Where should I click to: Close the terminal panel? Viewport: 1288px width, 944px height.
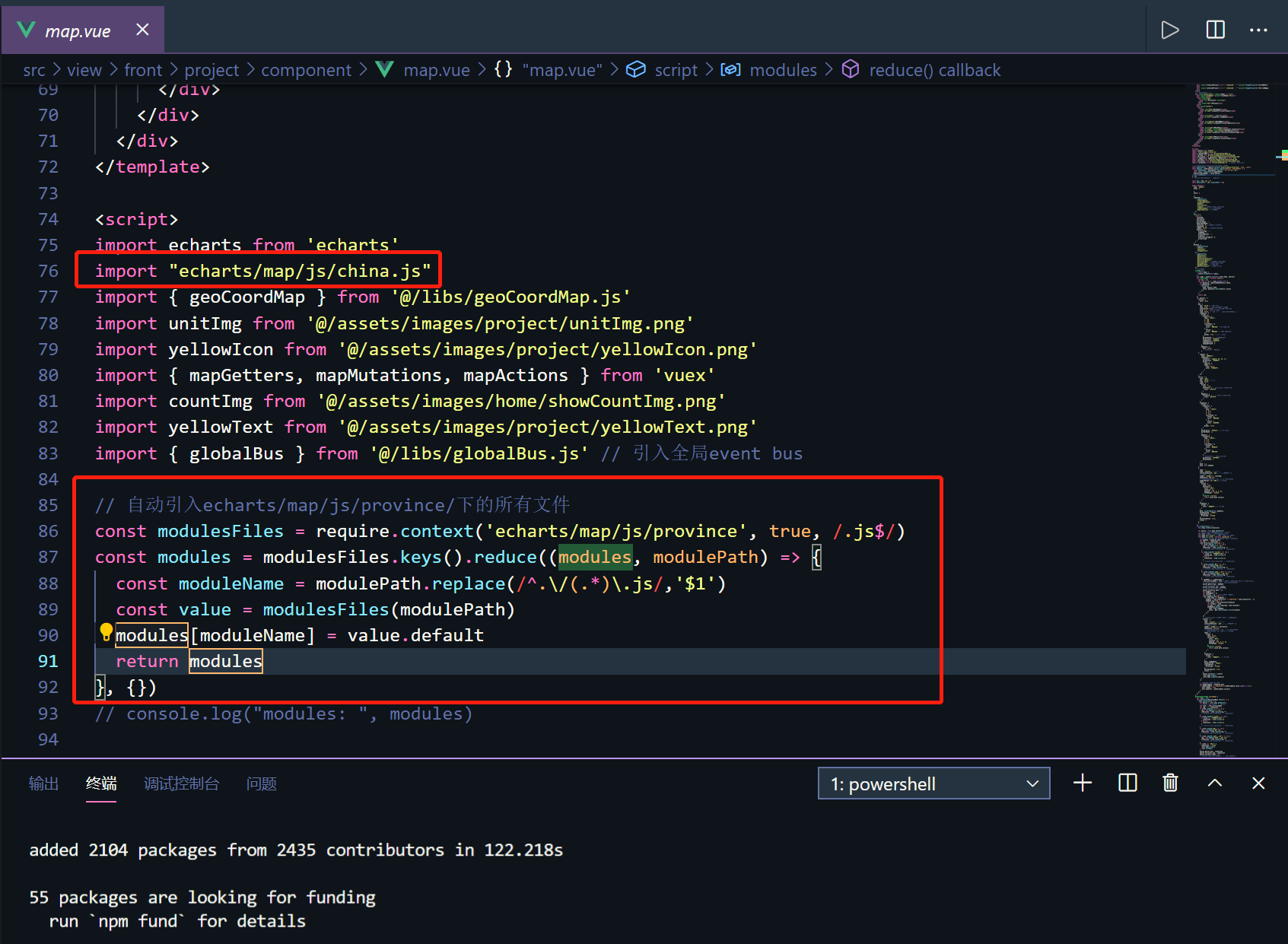pos(1258,783)
